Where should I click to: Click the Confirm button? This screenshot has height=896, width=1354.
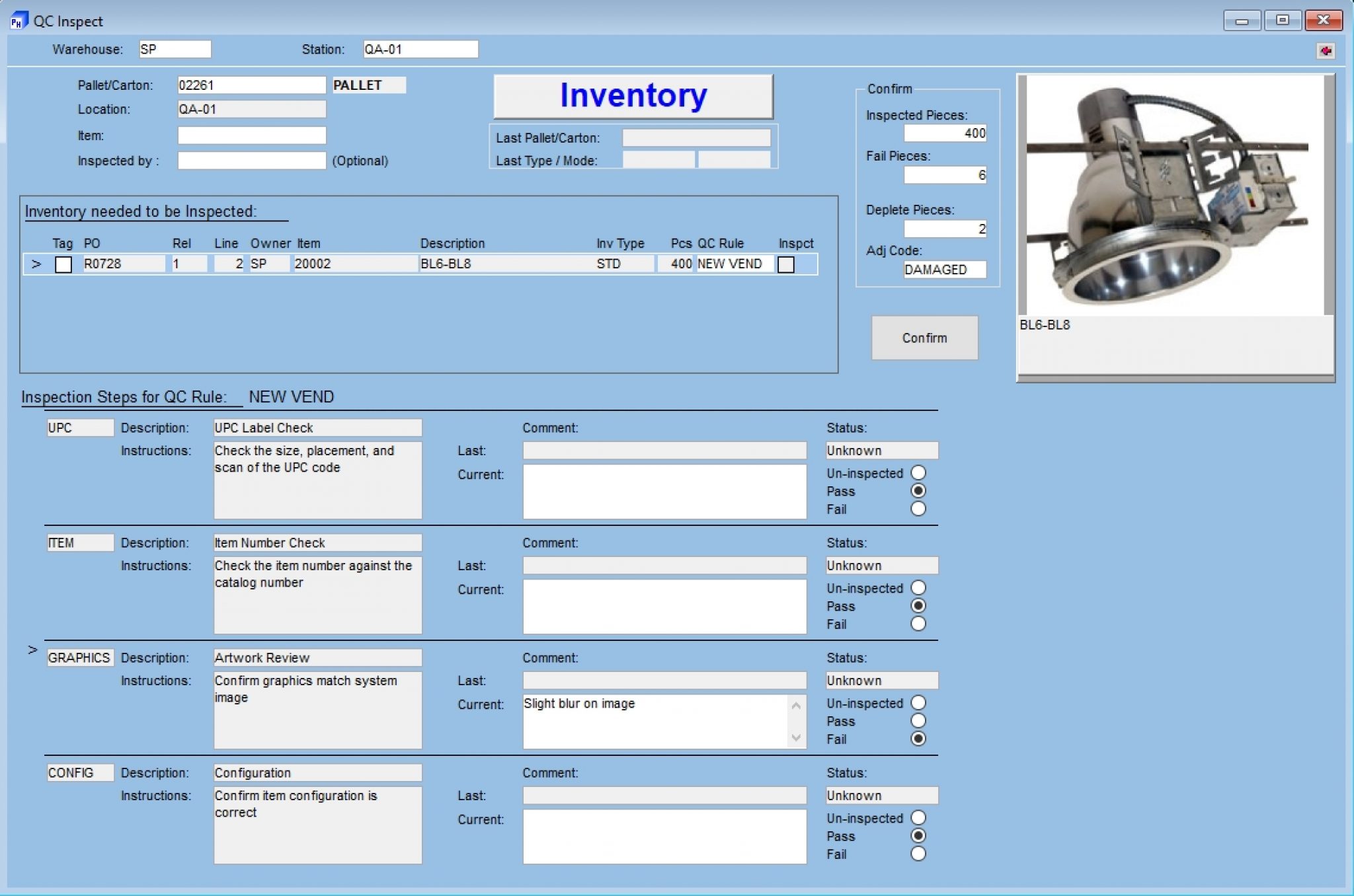click(925, 338)
